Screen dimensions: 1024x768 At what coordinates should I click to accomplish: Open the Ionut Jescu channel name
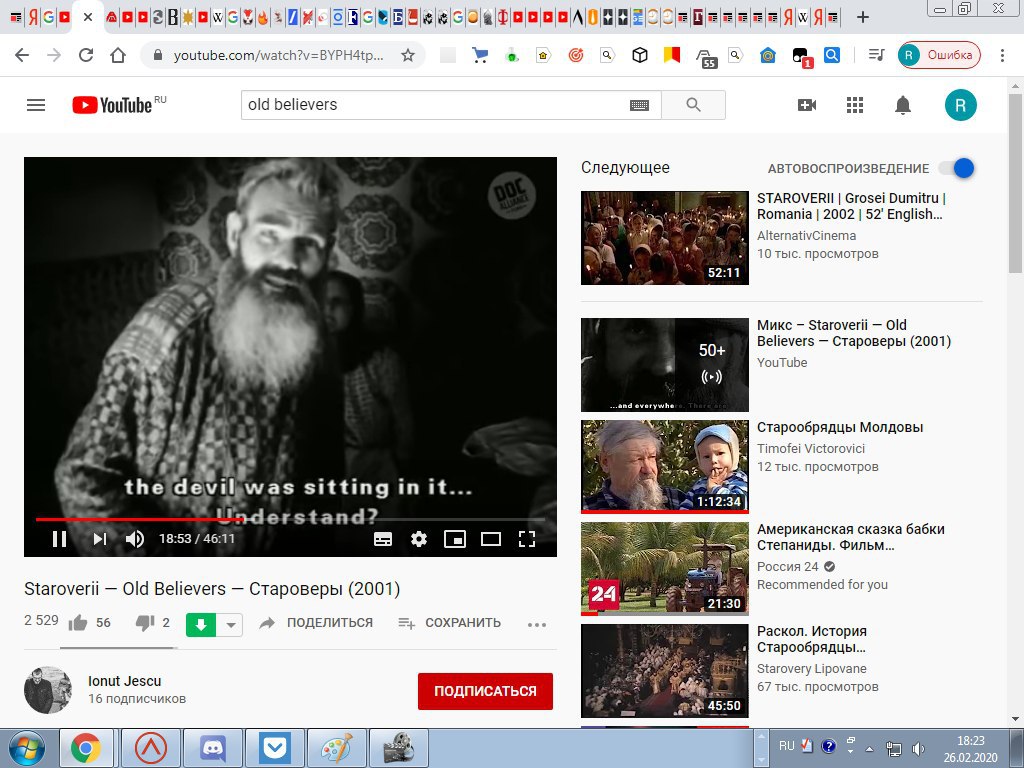125,680
